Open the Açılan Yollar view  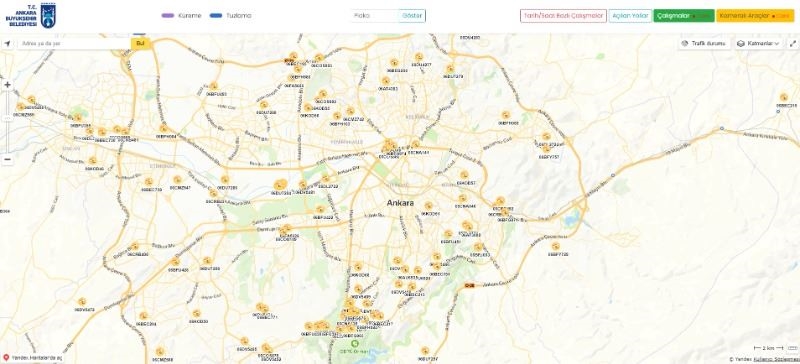click(630, 16)
